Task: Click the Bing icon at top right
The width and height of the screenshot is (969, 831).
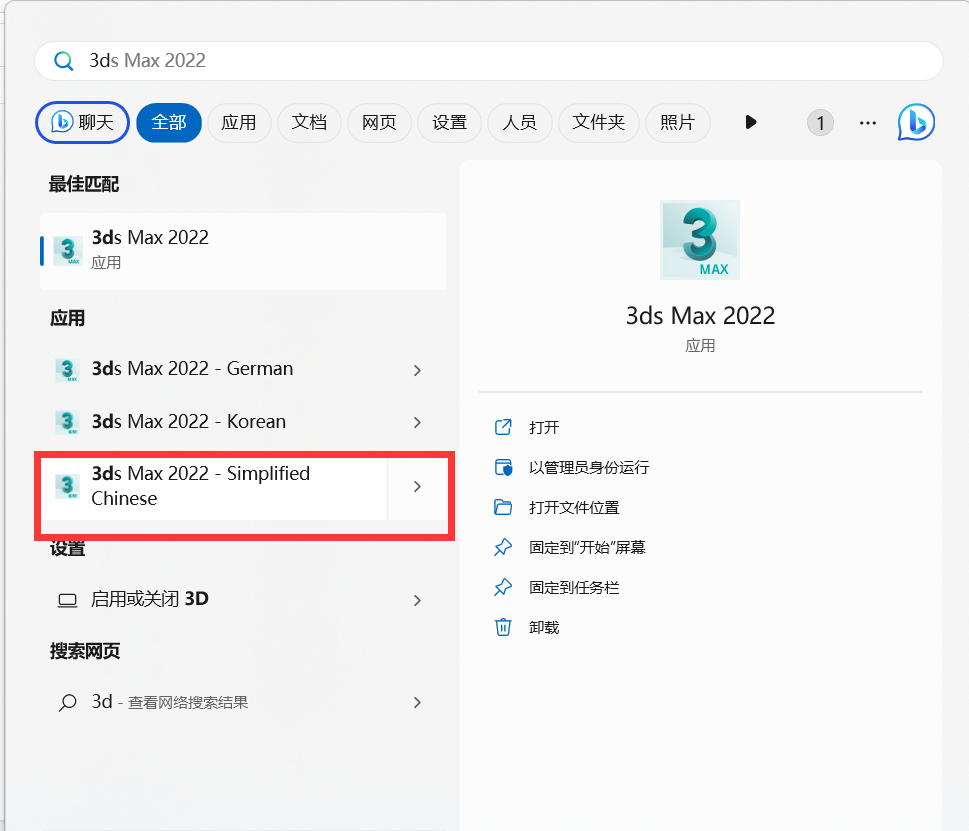Action: 915,122
